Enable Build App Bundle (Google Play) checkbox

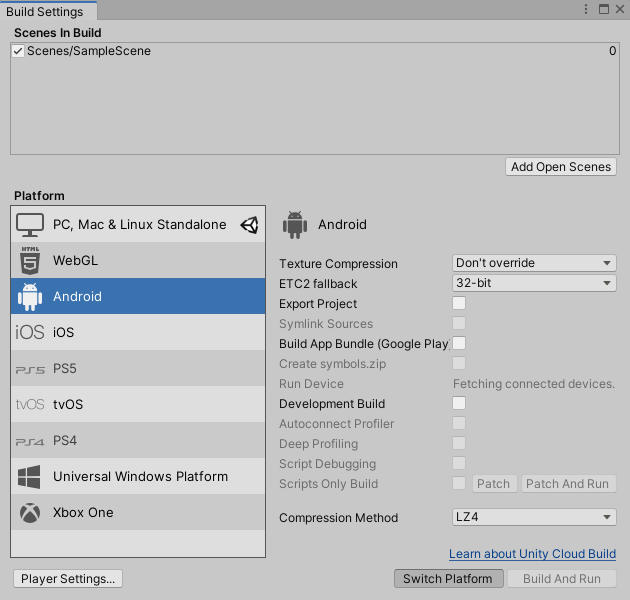click(459, 343)
